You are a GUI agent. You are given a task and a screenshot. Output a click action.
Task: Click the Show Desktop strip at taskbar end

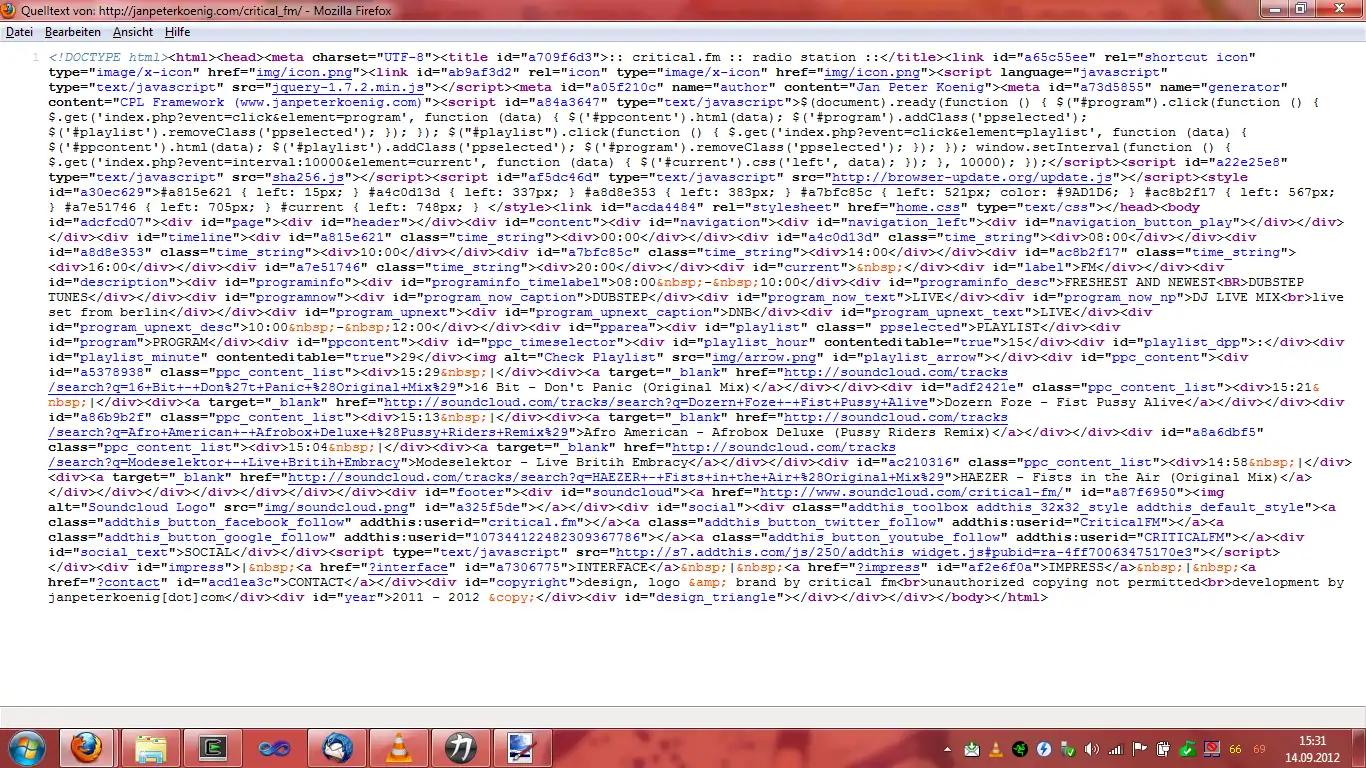tap(1359, 748)
